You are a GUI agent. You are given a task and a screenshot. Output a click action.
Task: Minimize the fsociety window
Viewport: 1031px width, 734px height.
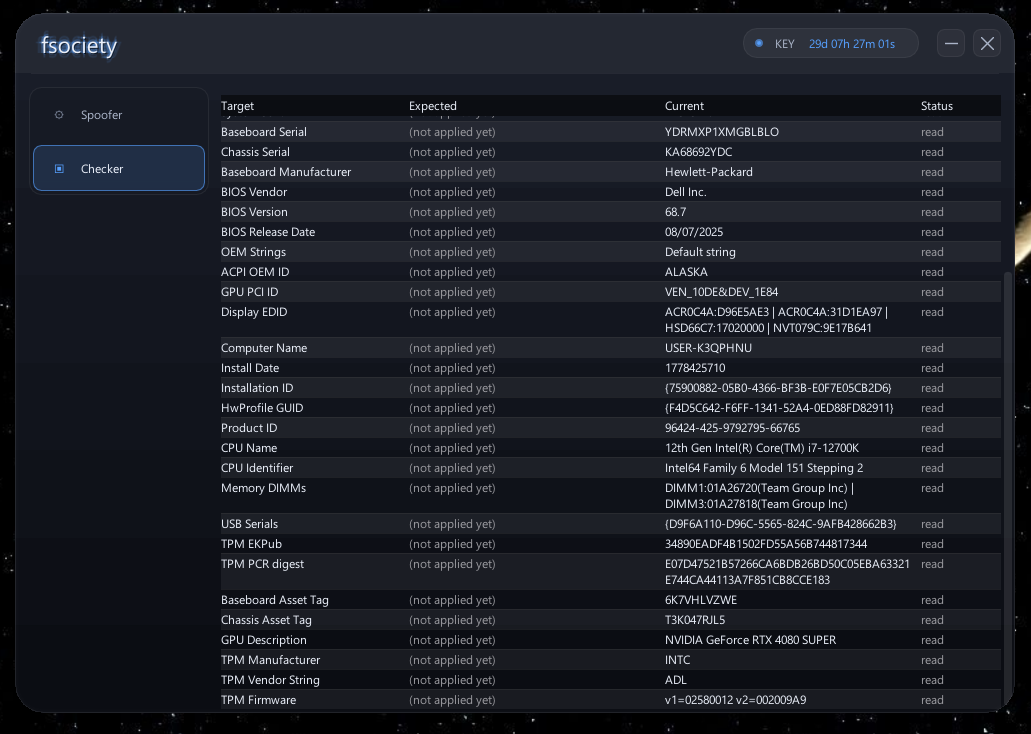[951, 43]
